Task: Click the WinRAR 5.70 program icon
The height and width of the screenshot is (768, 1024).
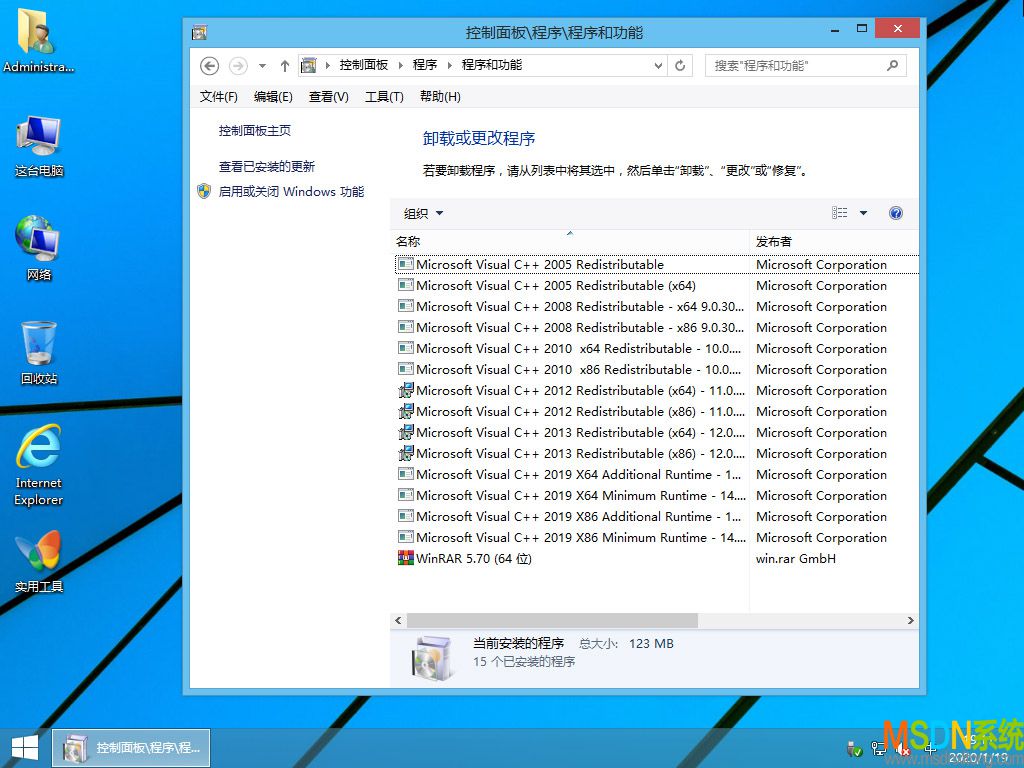Action: point(406,558)
